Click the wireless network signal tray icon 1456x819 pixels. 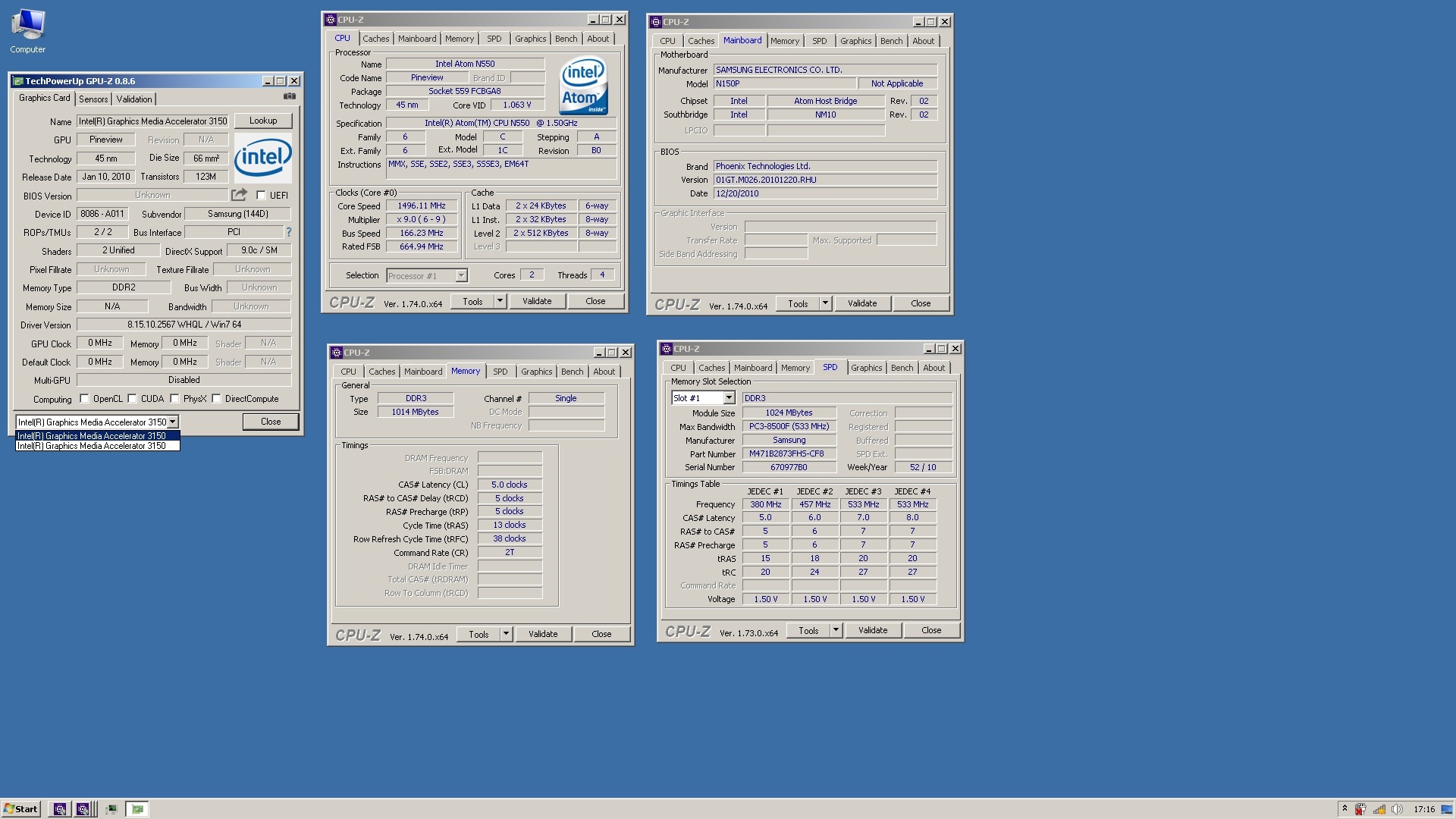click(1379, 809)
